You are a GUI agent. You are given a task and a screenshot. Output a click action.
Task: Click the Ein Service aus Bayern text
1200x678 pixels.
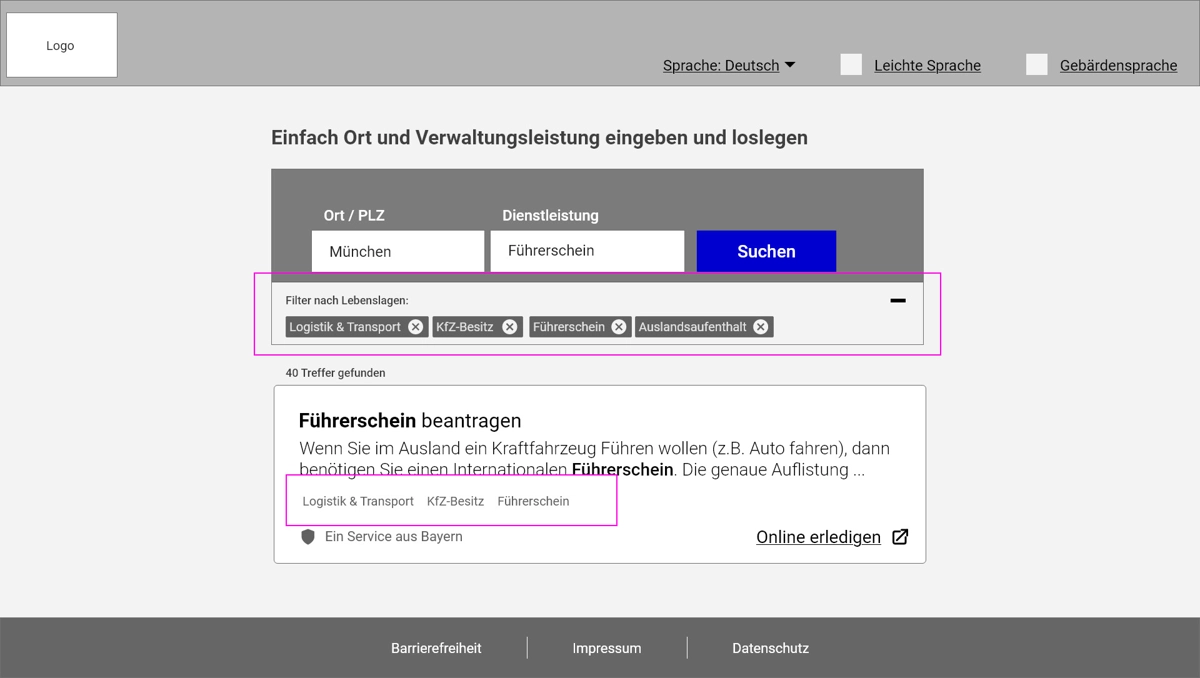click(394, 537)
